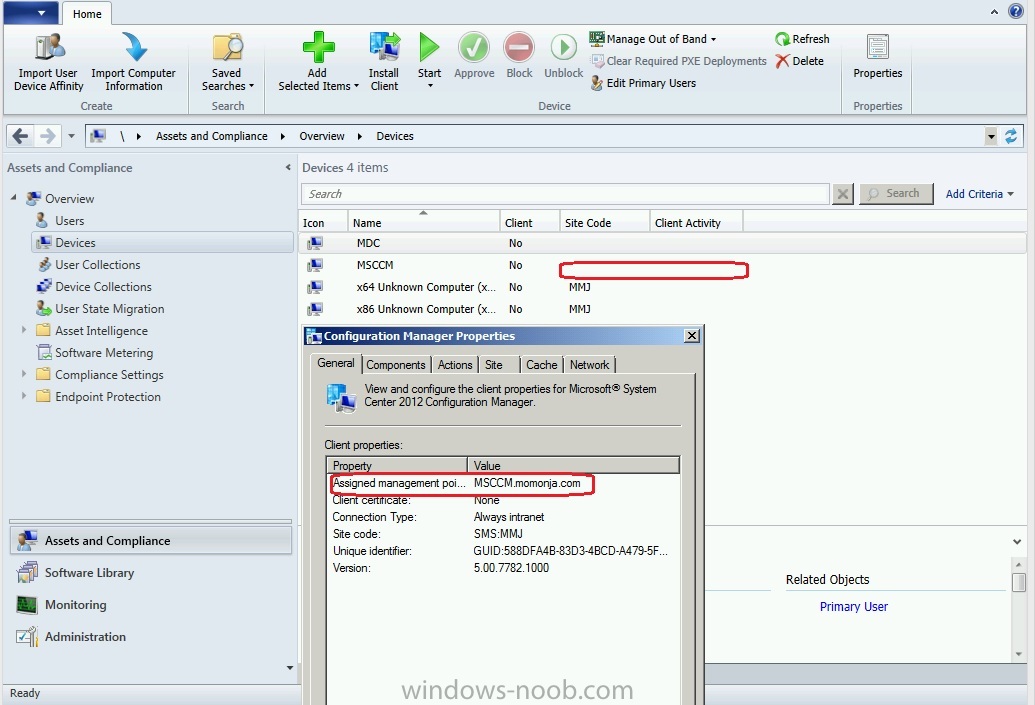Screen dimensions: 1035x705
Task: Expand the Manage Out of Band menu
Action: click(653, 39)
